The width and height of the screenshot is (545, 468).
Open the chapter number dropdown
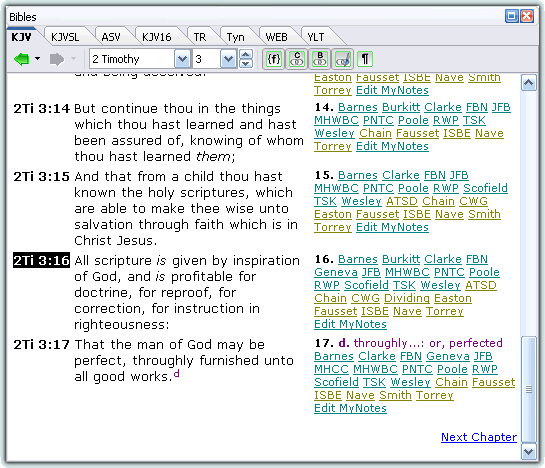228,59
